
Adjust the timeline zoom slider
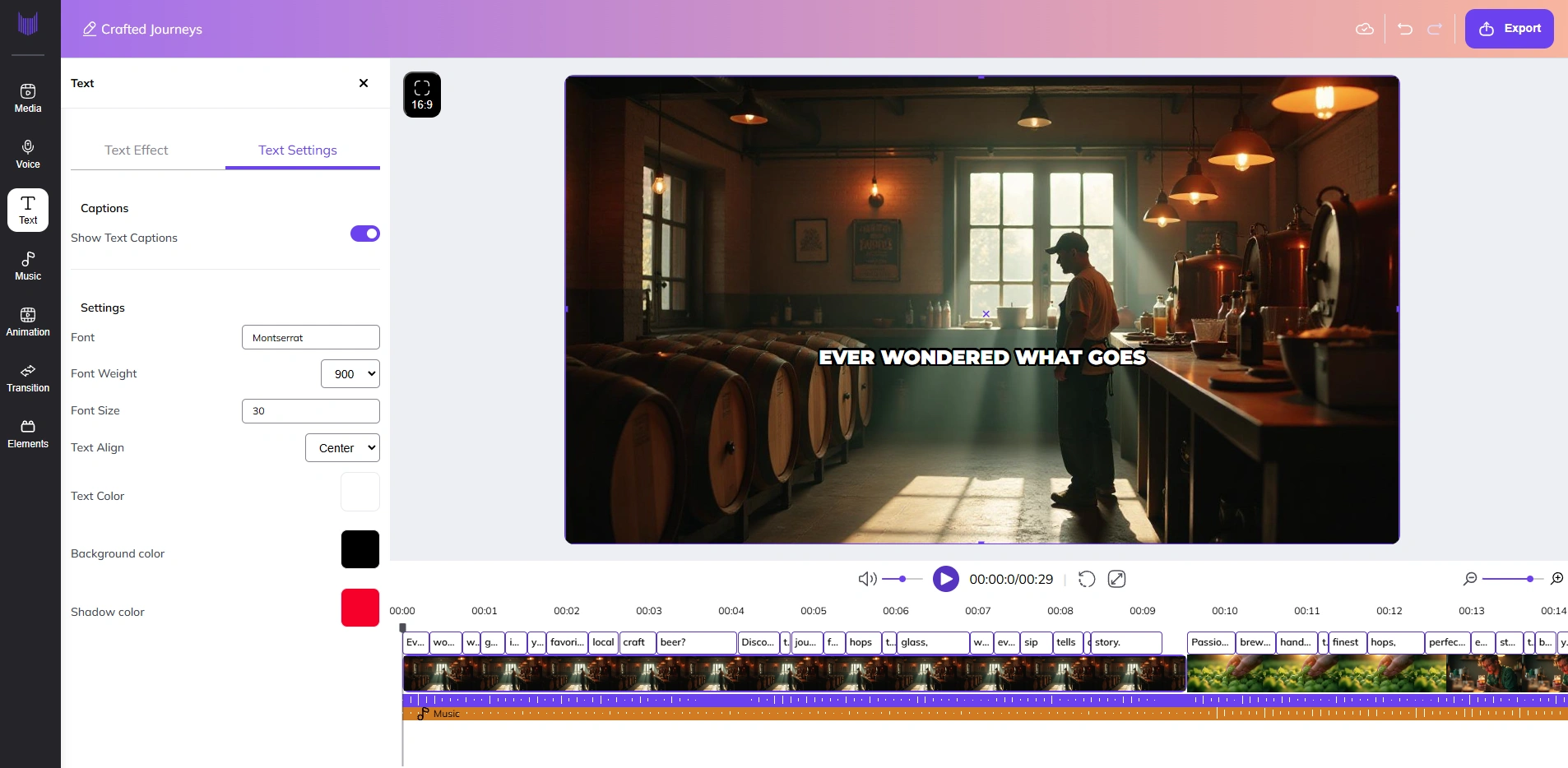[x=1514, y=579]
